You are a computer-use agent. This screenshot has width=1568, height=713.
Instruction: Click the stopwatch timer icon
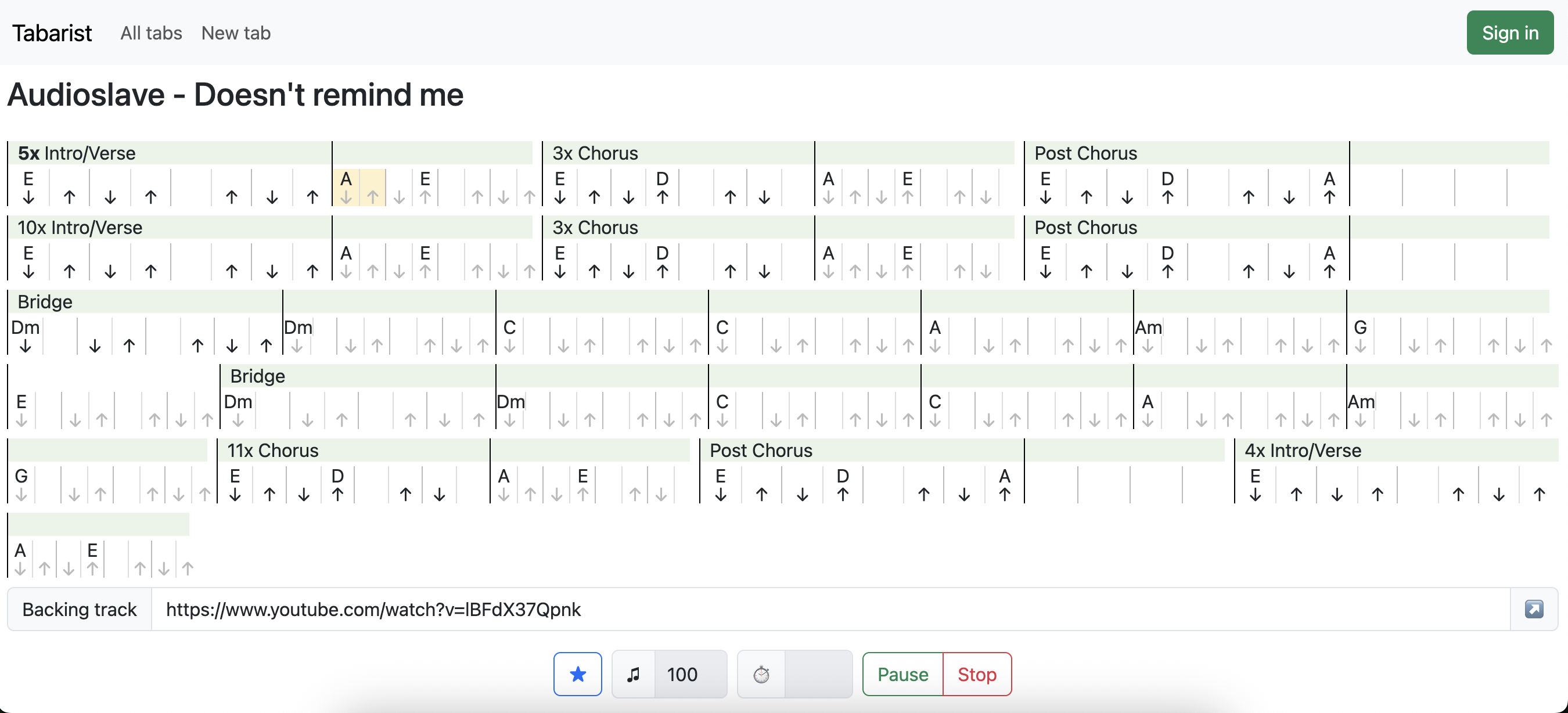click(x=761, y=674)
